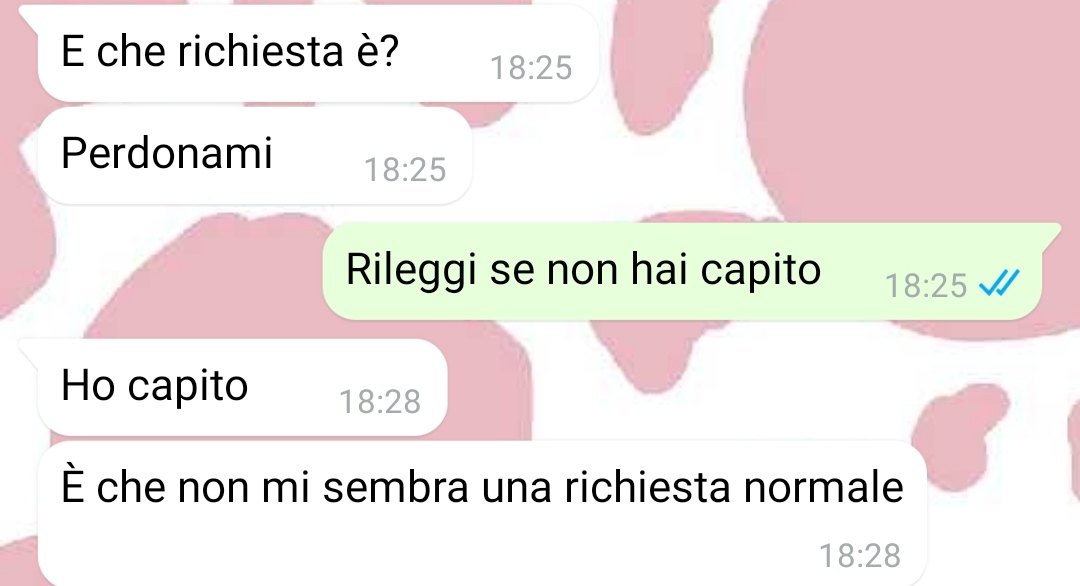The width and height of the screenshot is (1080, 586).
Task: Select the 'Perdonami' message text
Action: tap(167, 153)
